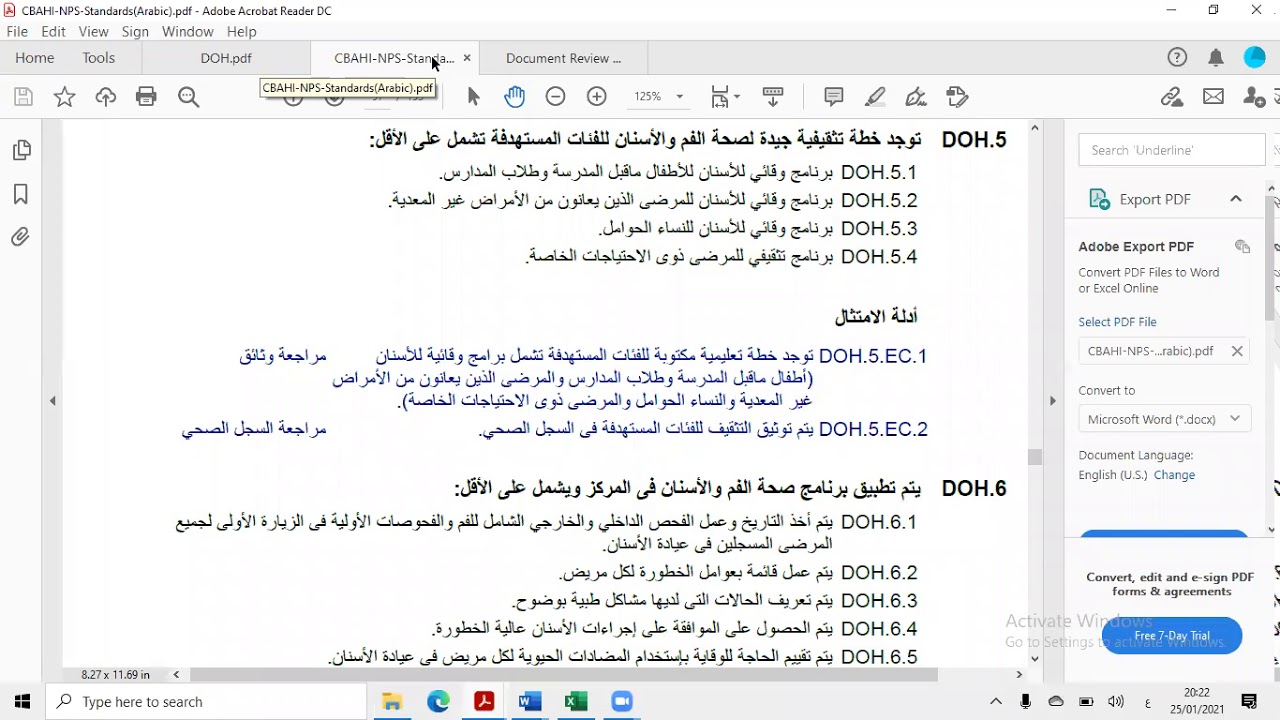The image size is (1280, 720).
Task: Open the View menu
Action: tap(93, 32)
